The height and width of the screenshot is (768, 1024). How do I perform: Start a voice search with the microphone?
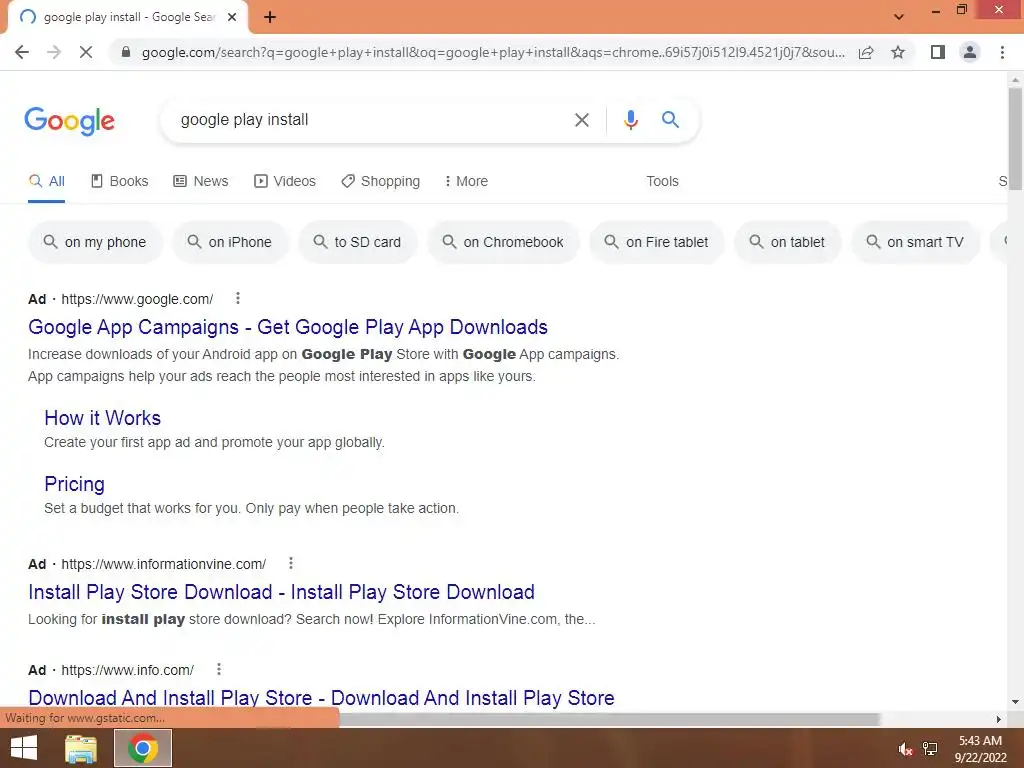630,120
